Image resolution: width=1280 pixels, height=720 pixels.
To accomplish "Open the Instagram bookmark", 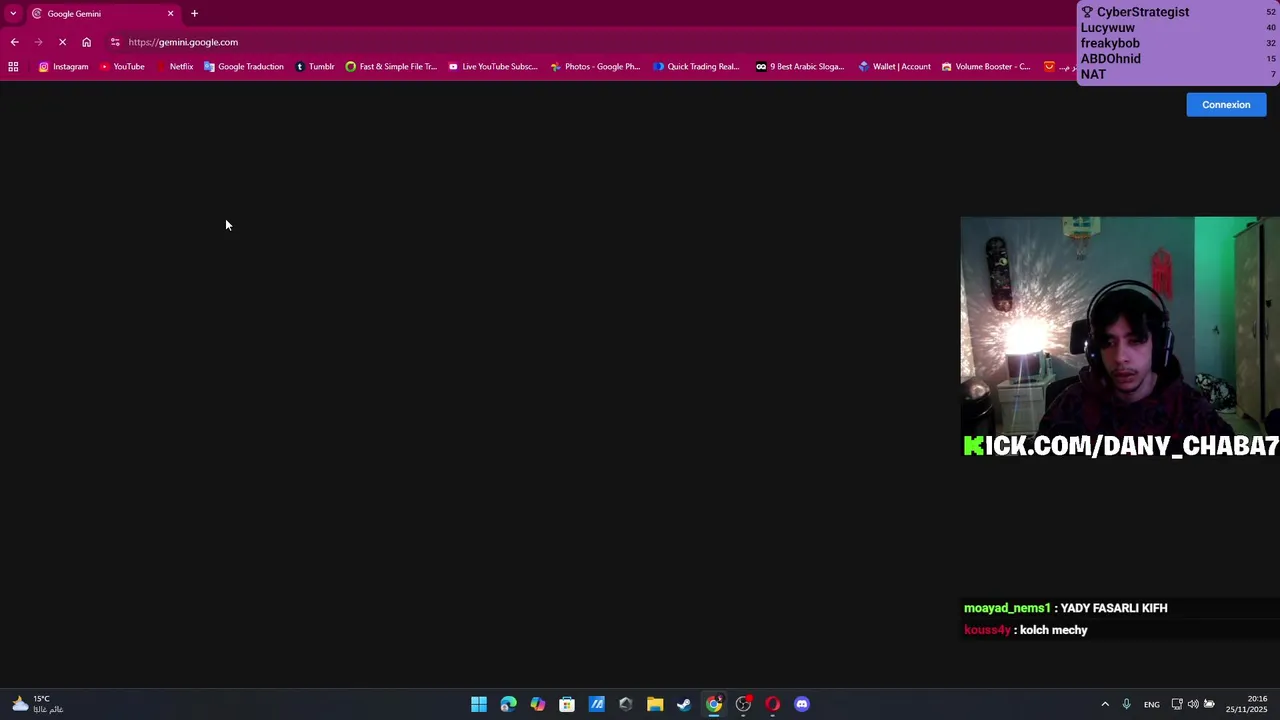I will point(63,67).
